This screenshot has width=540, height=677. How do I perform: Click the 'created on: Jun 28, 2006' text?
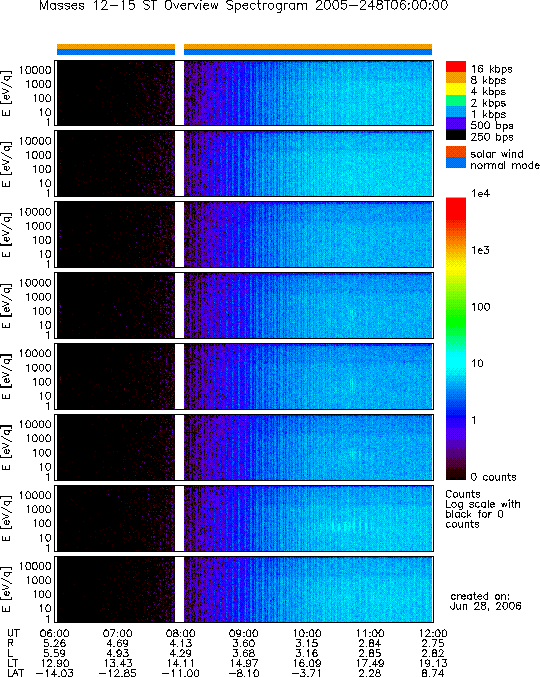coord(485,601)
